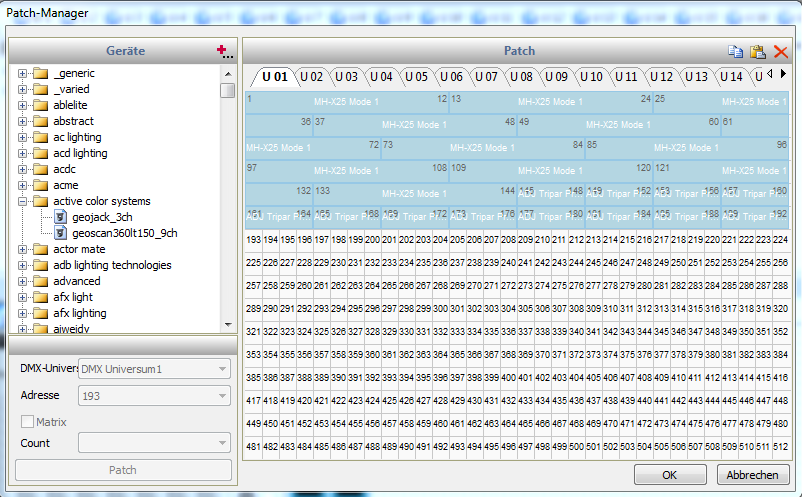Expand the ac lighting folder node

point(22,138)
